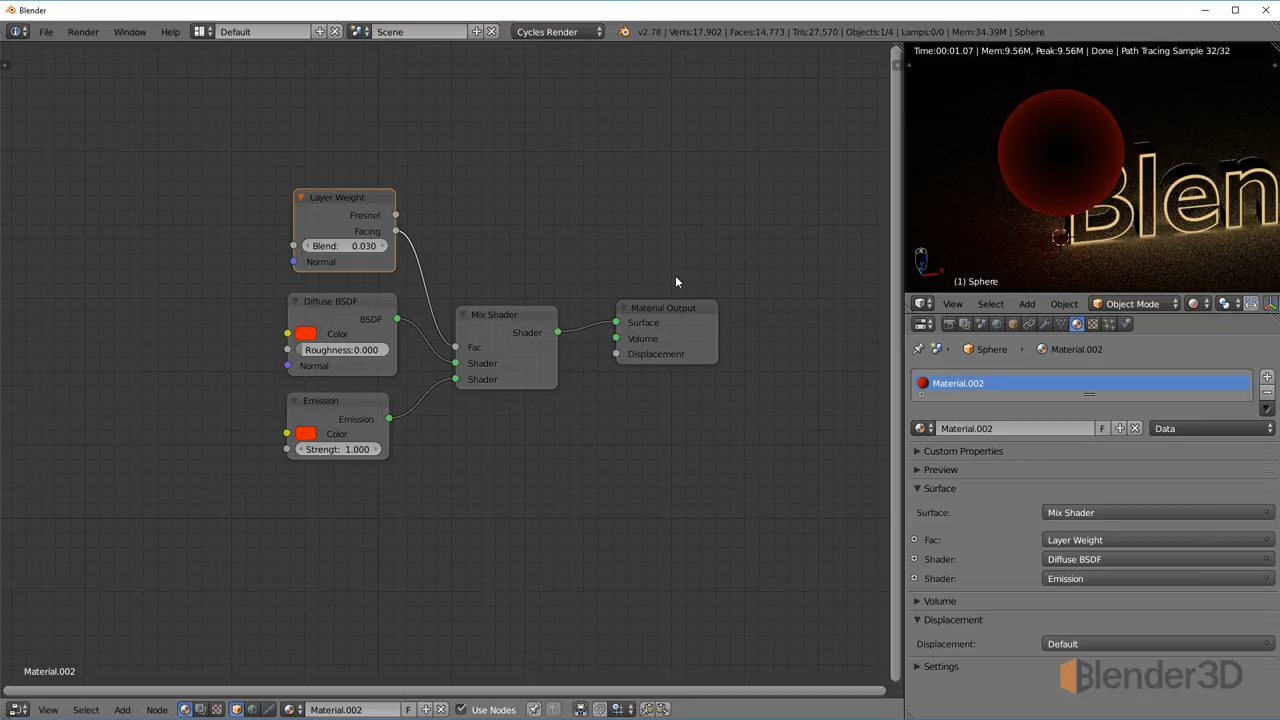Select Material.002 in the material slot list
This screenshot has width=1280, height=720.
click(1081, 384)
